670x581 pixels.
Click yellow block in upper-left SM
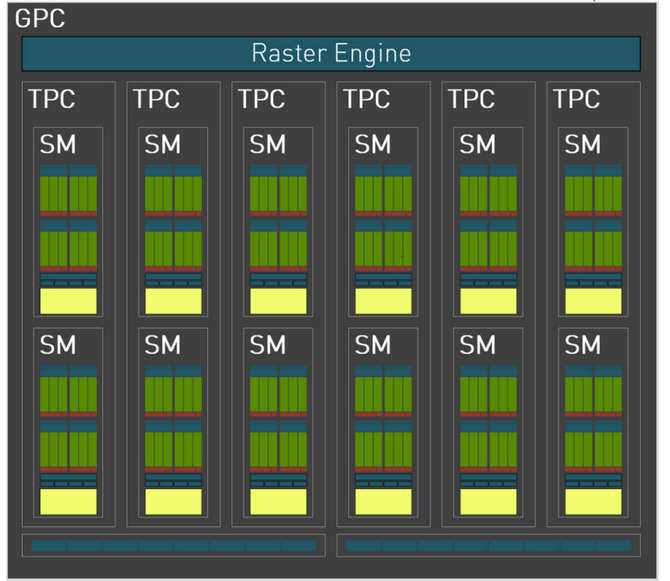click(68, 301)
